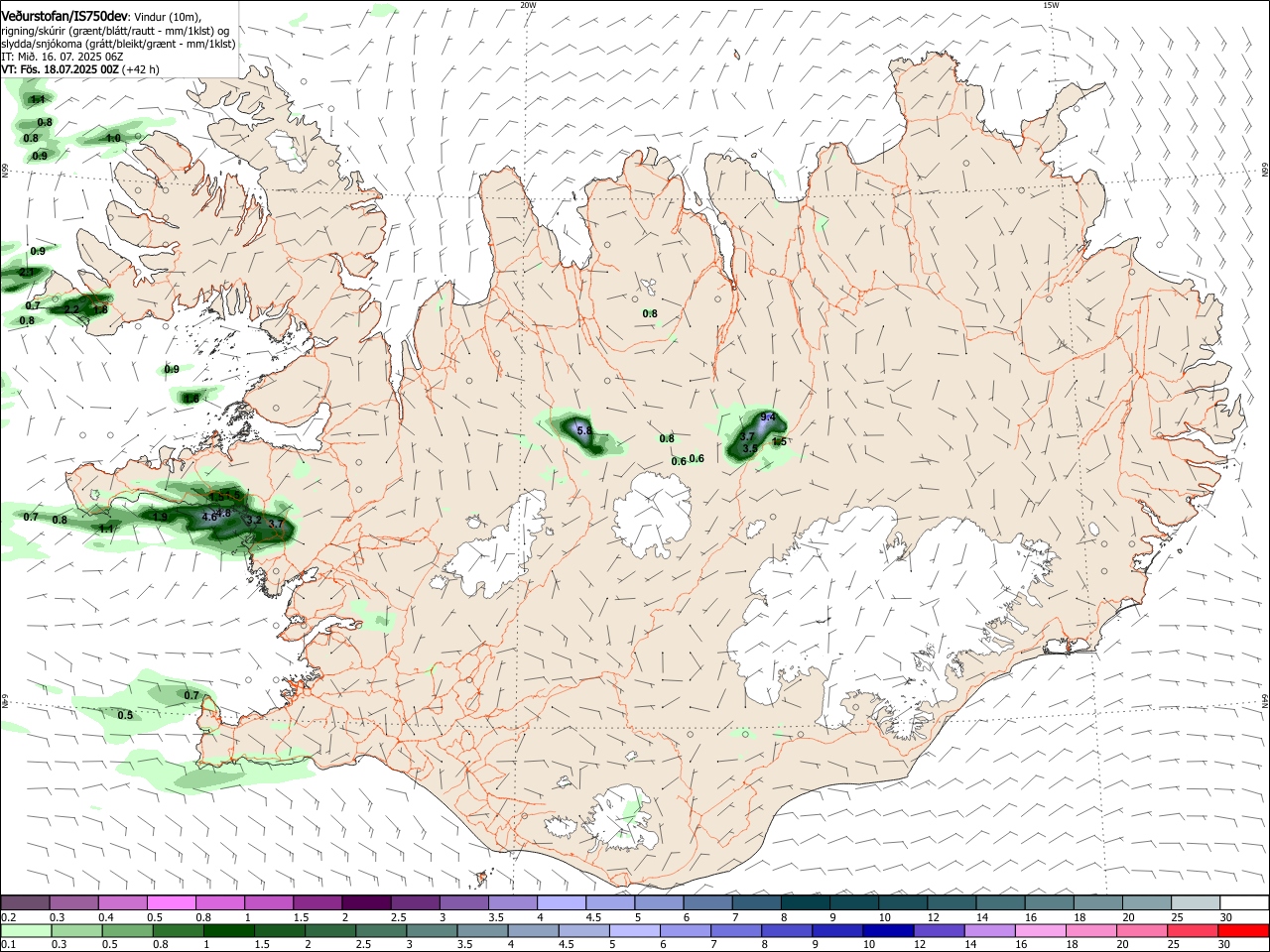Click the bright pink upper-legend swatch above 0.5
The image size is (1270, 952).
(171, 903)
